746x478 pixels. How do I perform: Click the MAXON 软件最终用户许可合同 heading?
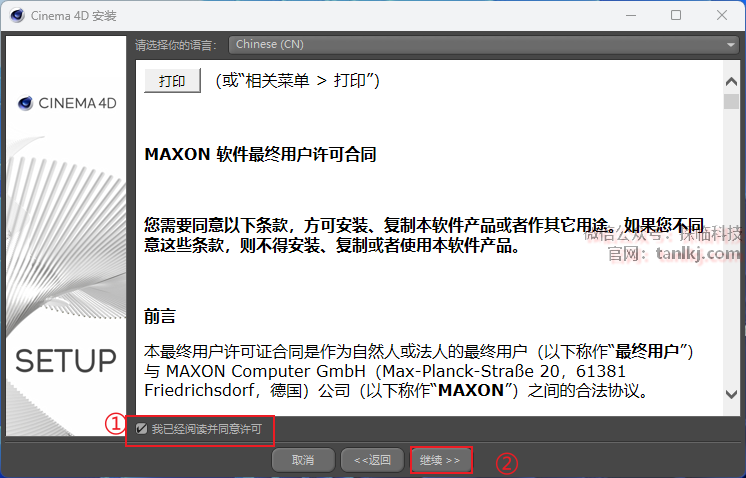click(x=260, y=154)
